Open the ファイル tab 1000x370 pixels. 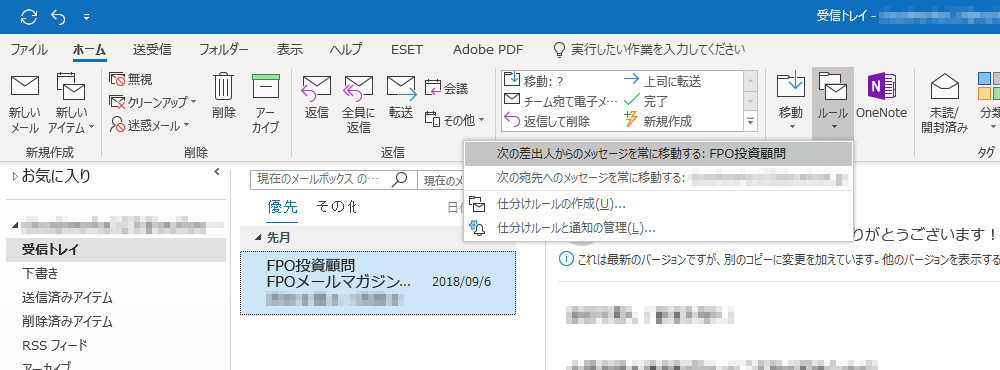[29, 49]
